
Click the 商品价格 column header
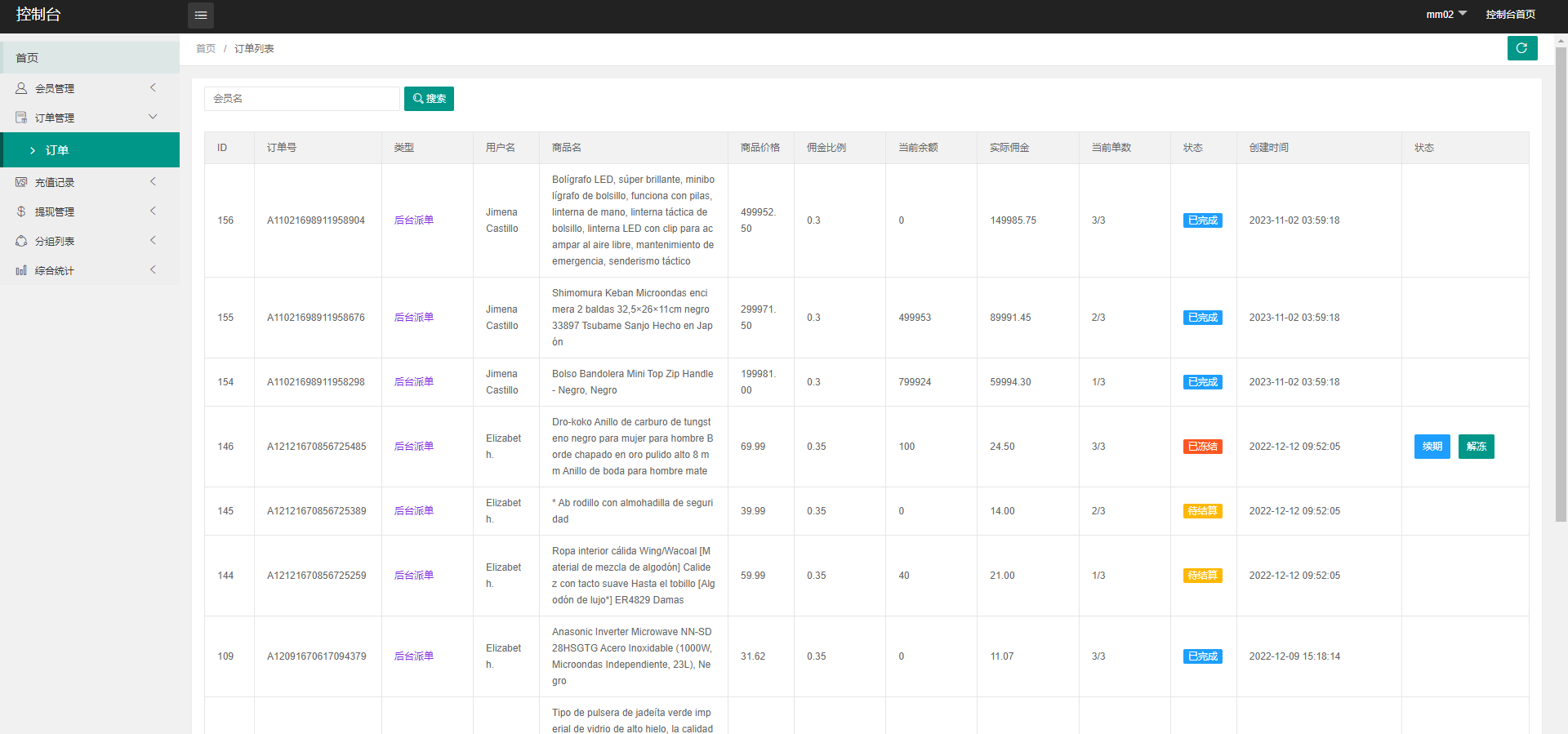coord(760,148)
